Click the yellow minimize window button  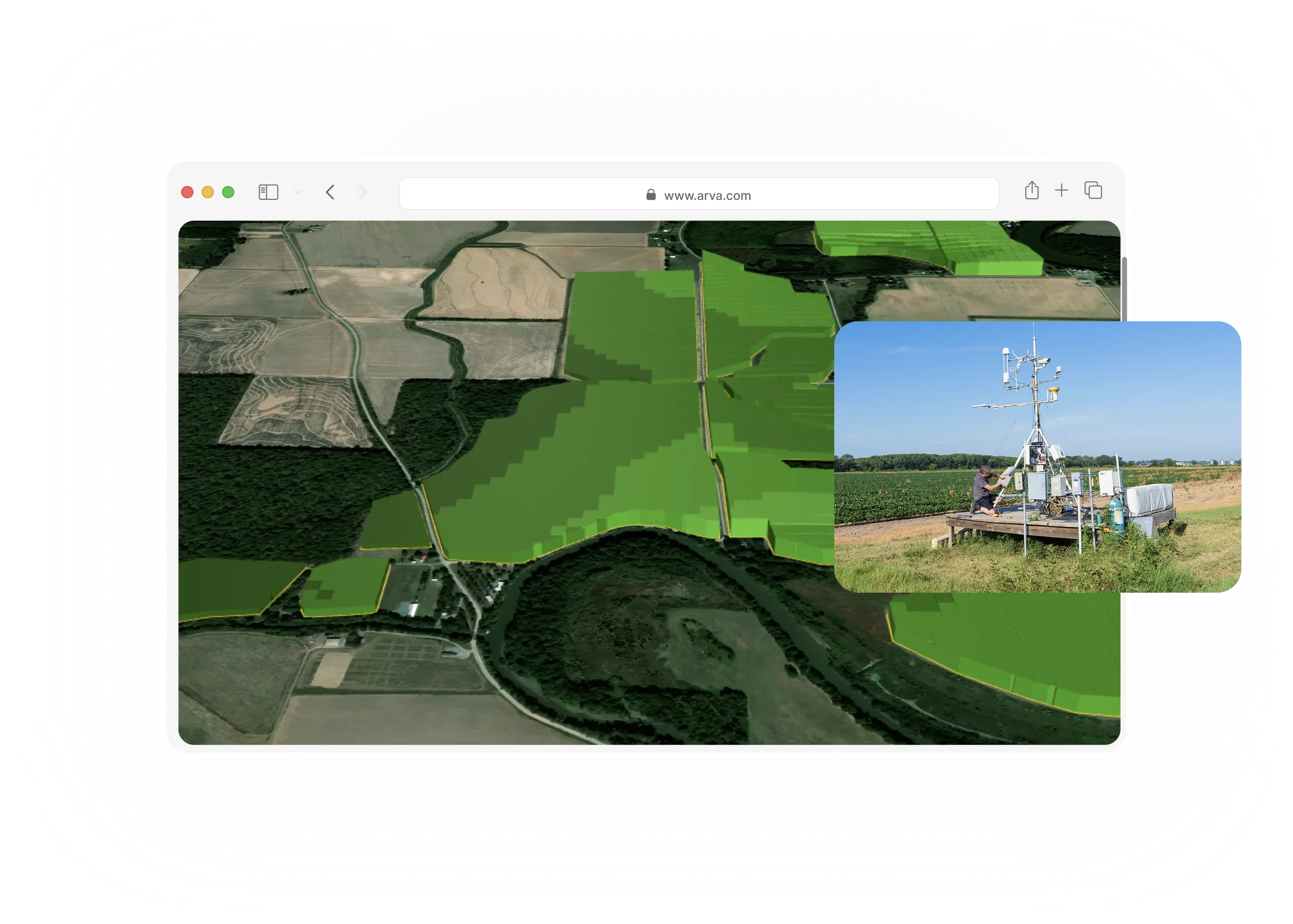pos(207,192)
